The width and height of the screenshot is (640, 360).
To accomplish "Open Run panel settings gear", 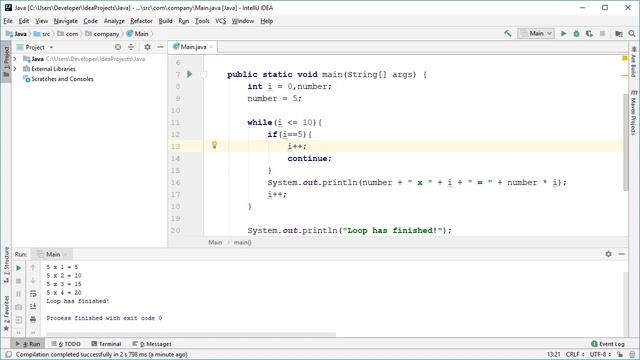I will (x=608, y=254).
